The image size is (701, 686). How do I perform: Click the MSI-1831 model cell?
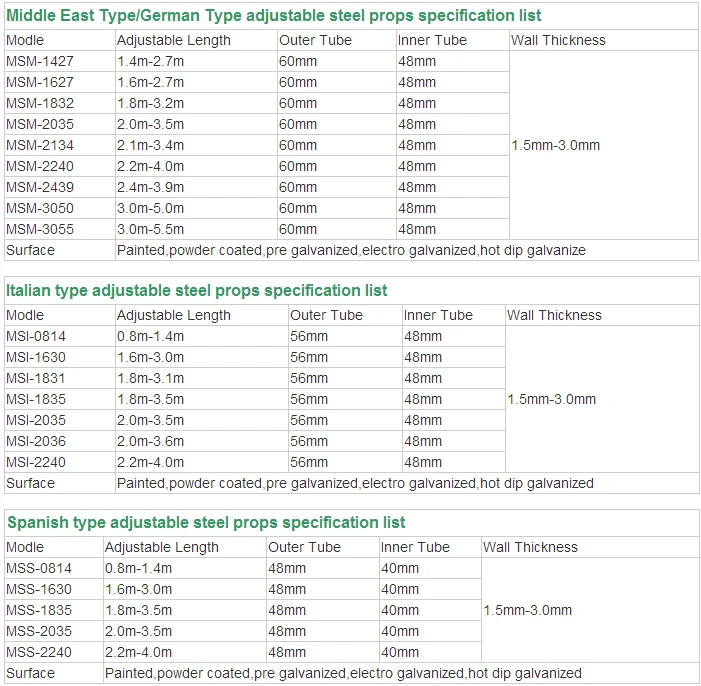tap(37, 378)
